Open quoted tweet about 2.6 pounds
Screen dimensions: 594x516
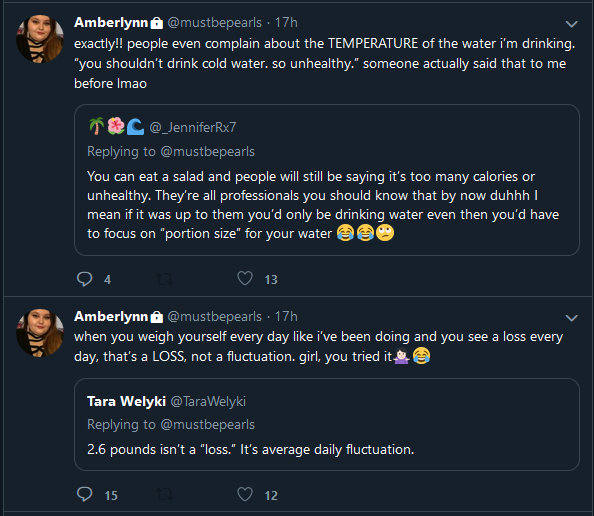[x=327, y=424]
